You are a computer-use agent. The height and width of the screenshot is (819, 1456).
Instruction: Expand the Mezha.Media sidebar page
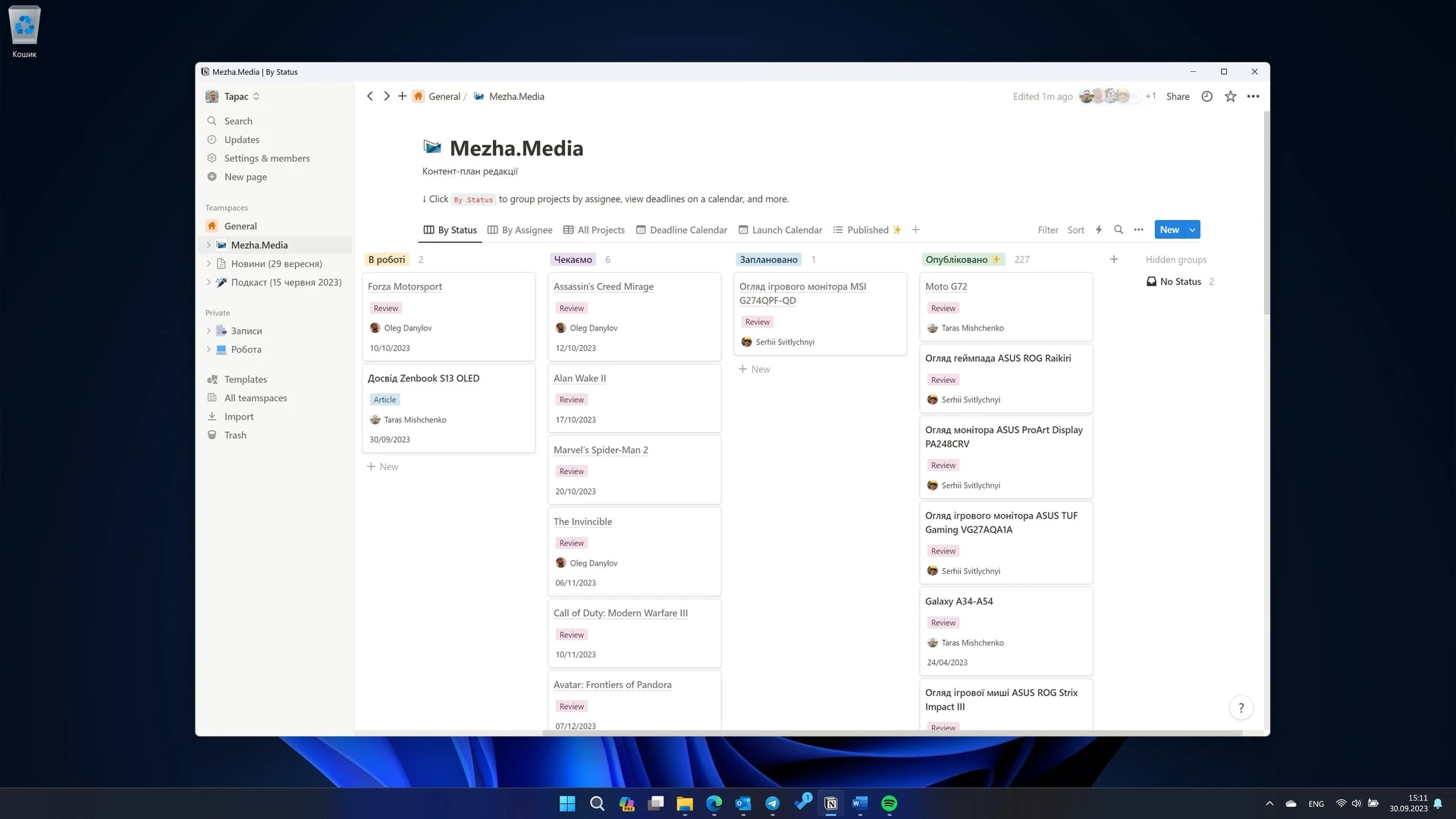point(209,245)
